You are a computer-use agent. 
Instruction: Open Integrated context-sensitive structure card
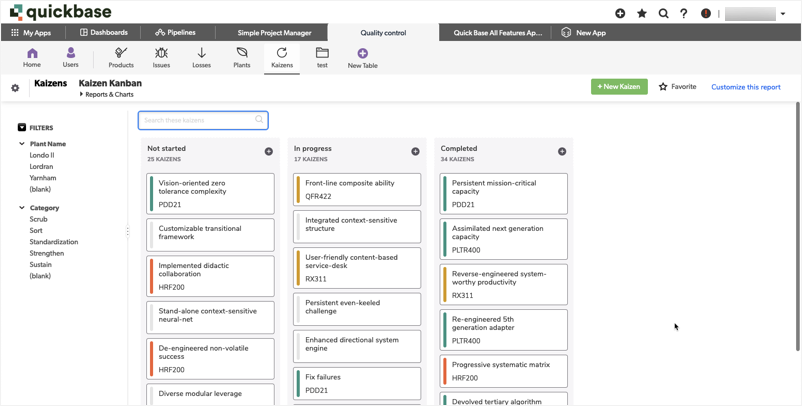click(x=357, y=227)
